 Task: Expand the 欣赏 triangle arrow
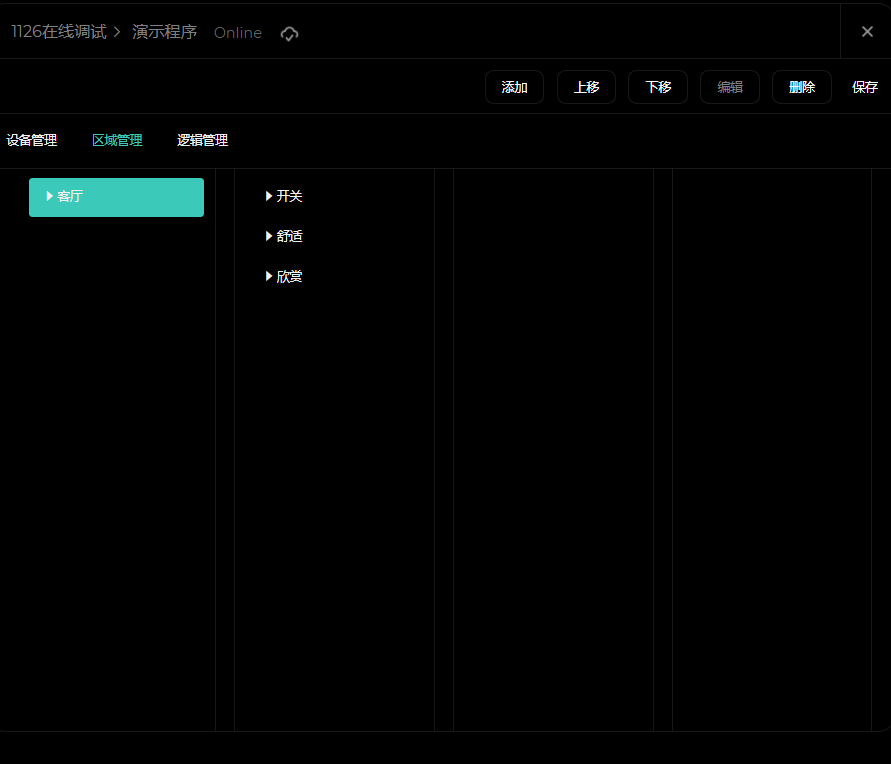[269, 277]
